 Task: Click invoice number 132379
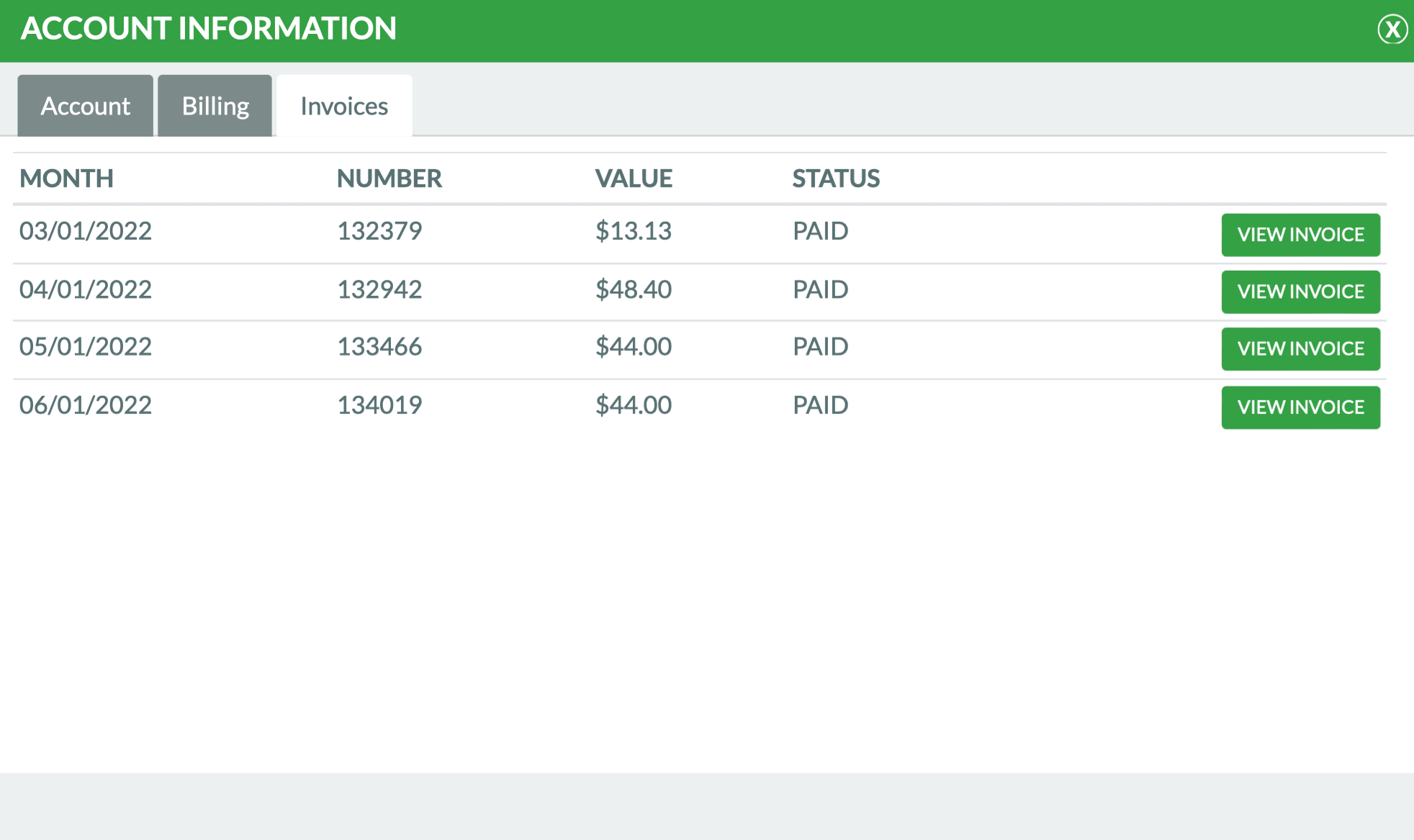point(379,231)
